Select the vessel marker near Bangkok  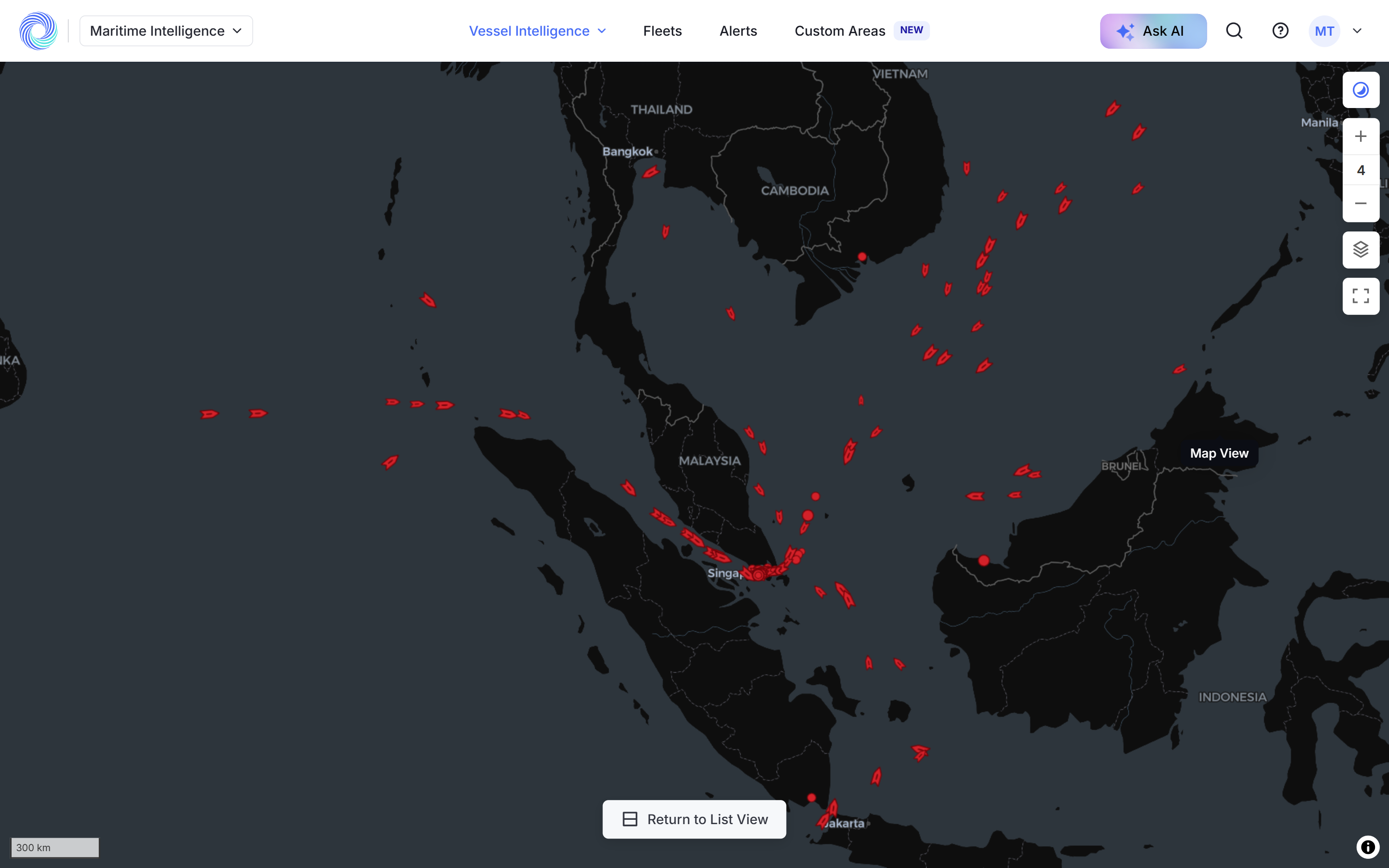pyautogui.click(x=650, y=172)
